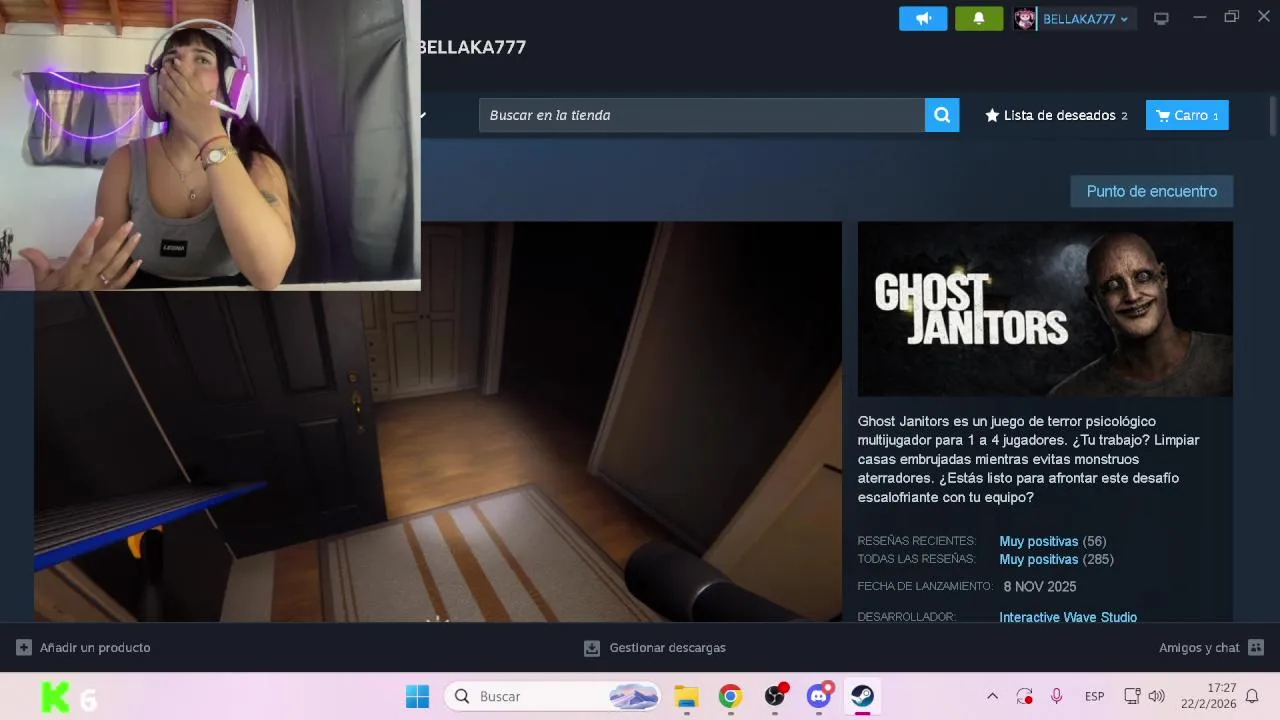Open developer Interactive Wave Studio link
Image resolution: width=1280 pixels, height=720 pixels.
1068,617
